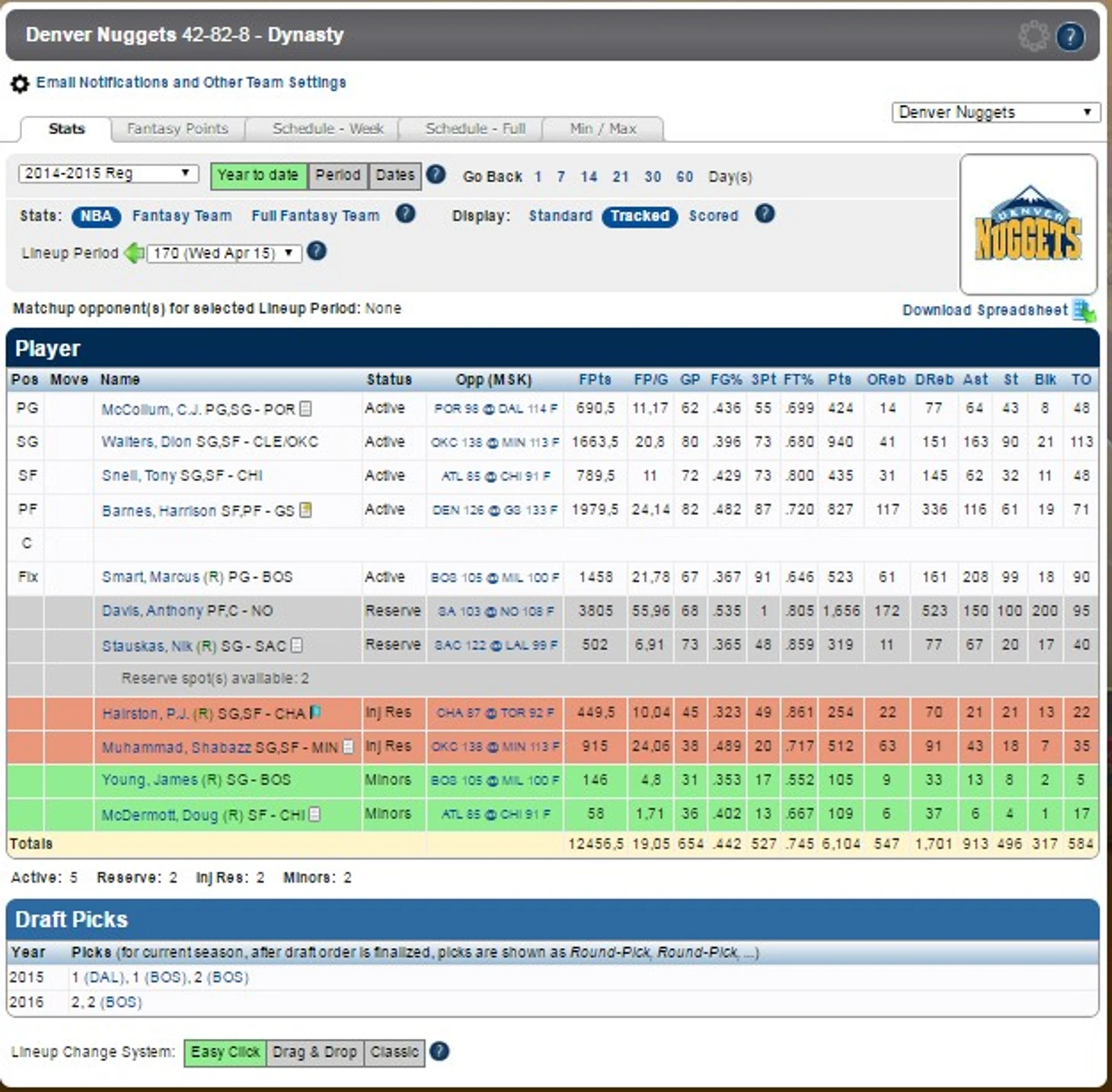Screen dimensions: 1112x1092
Task: Expand the Lineup Period dropdown
Action: click(224, 253)
